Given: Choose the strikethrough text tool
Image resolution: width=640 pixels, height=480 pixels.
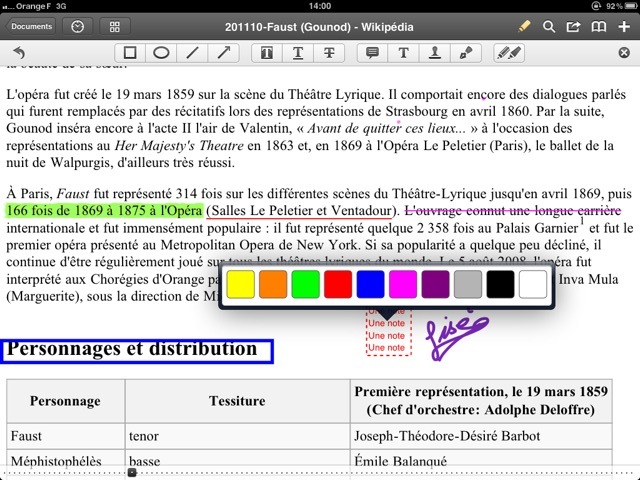Looking at the screenshot, I should (x=329, y=52).
